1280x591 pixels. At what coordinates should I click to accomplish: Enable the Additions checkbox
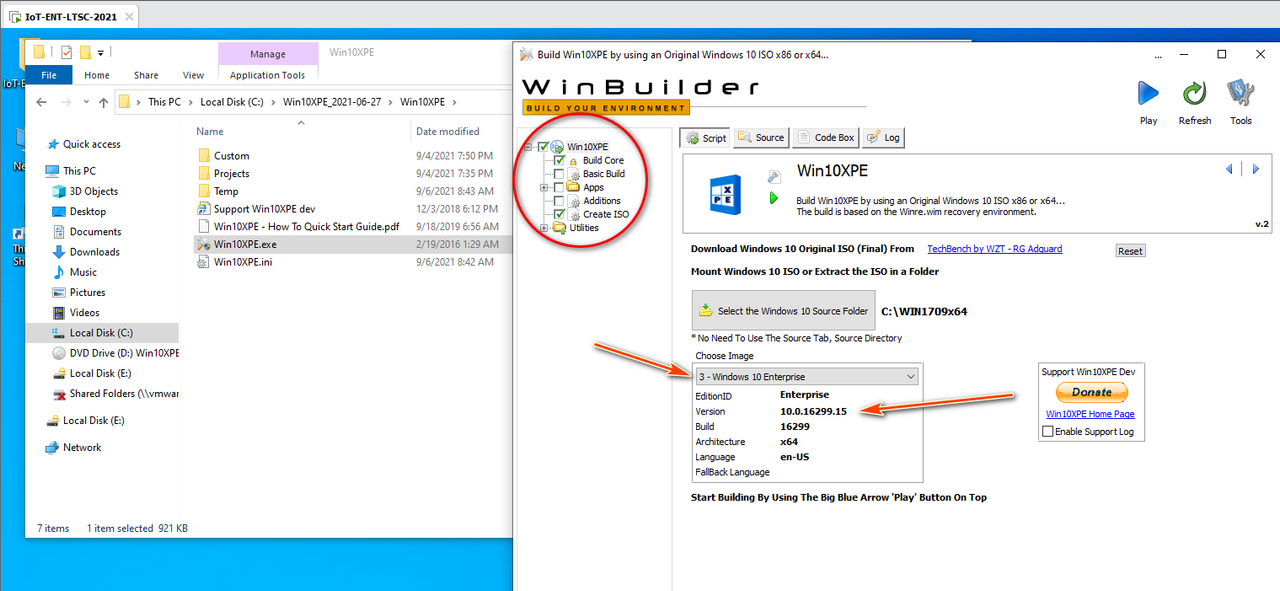[560, 201]
